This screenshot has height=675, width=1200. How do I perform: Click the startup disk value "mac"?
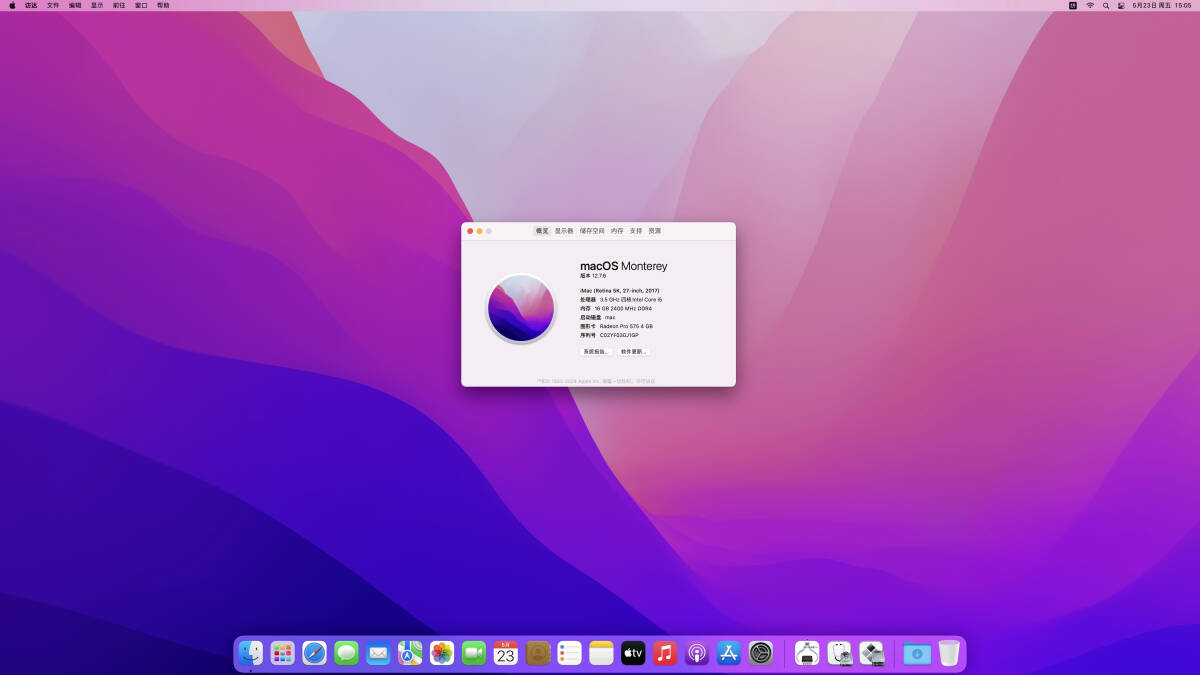[610, 317]
